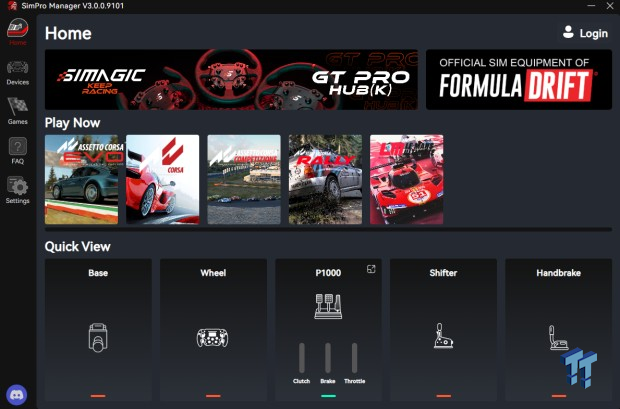Viewport: 620px width, 409px height.
Task: Launch the red Assetto Corsa game tile
Action: 163,180
